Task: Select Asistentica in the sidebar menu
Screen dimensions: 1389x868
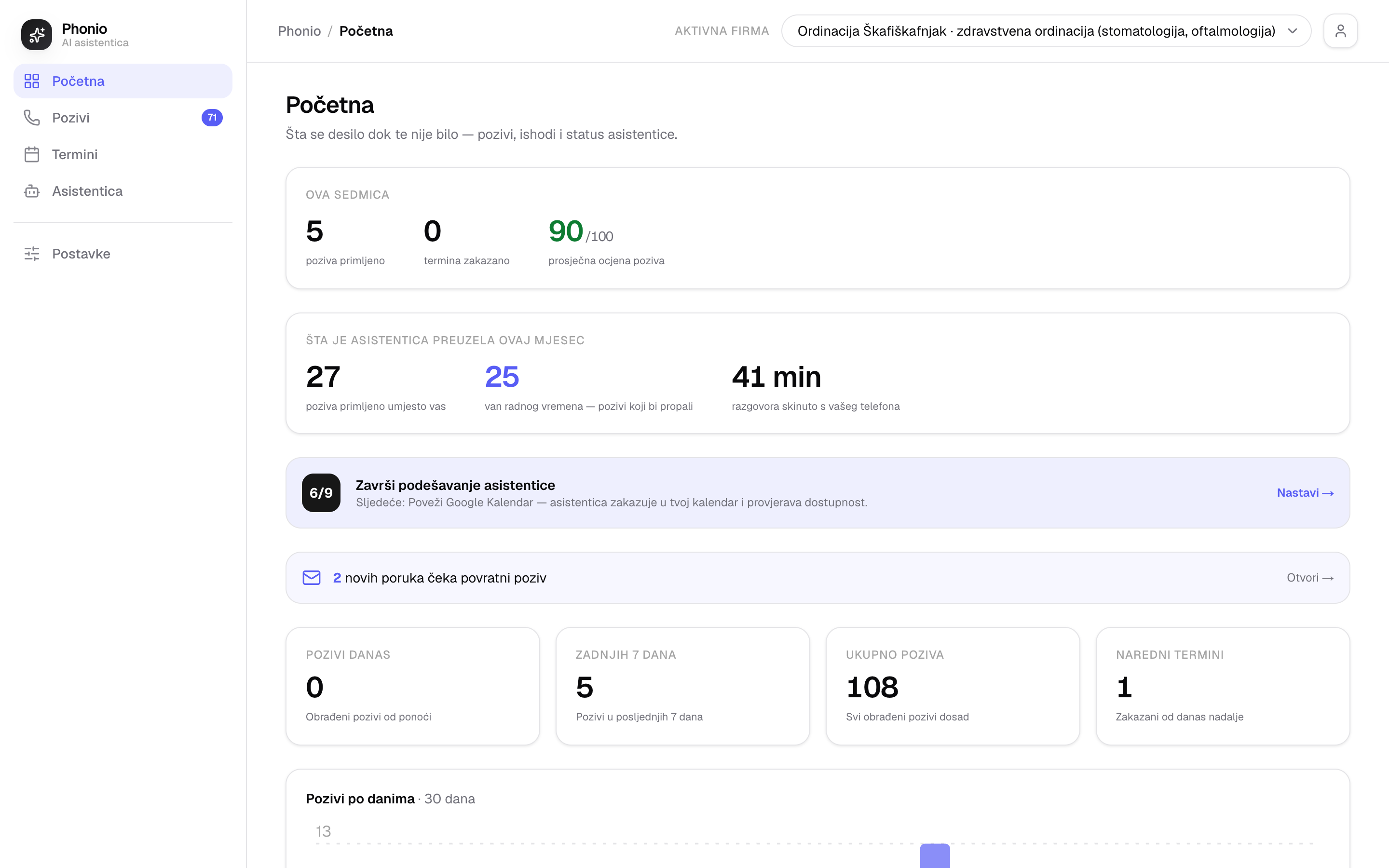Action: pyautogui.click(x=123, y=191)
